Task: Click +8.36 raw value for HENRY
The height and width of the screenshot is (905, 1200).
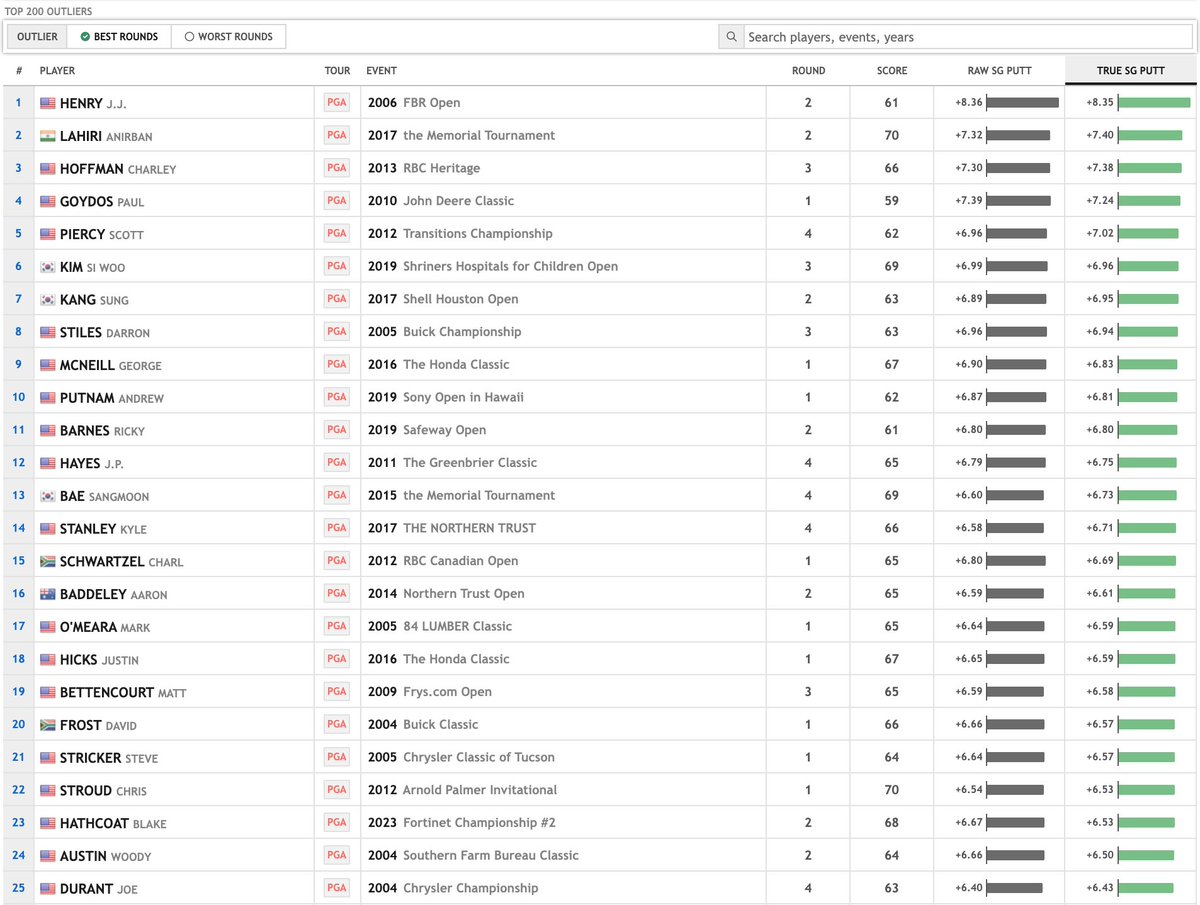Action: click(969, 103)
